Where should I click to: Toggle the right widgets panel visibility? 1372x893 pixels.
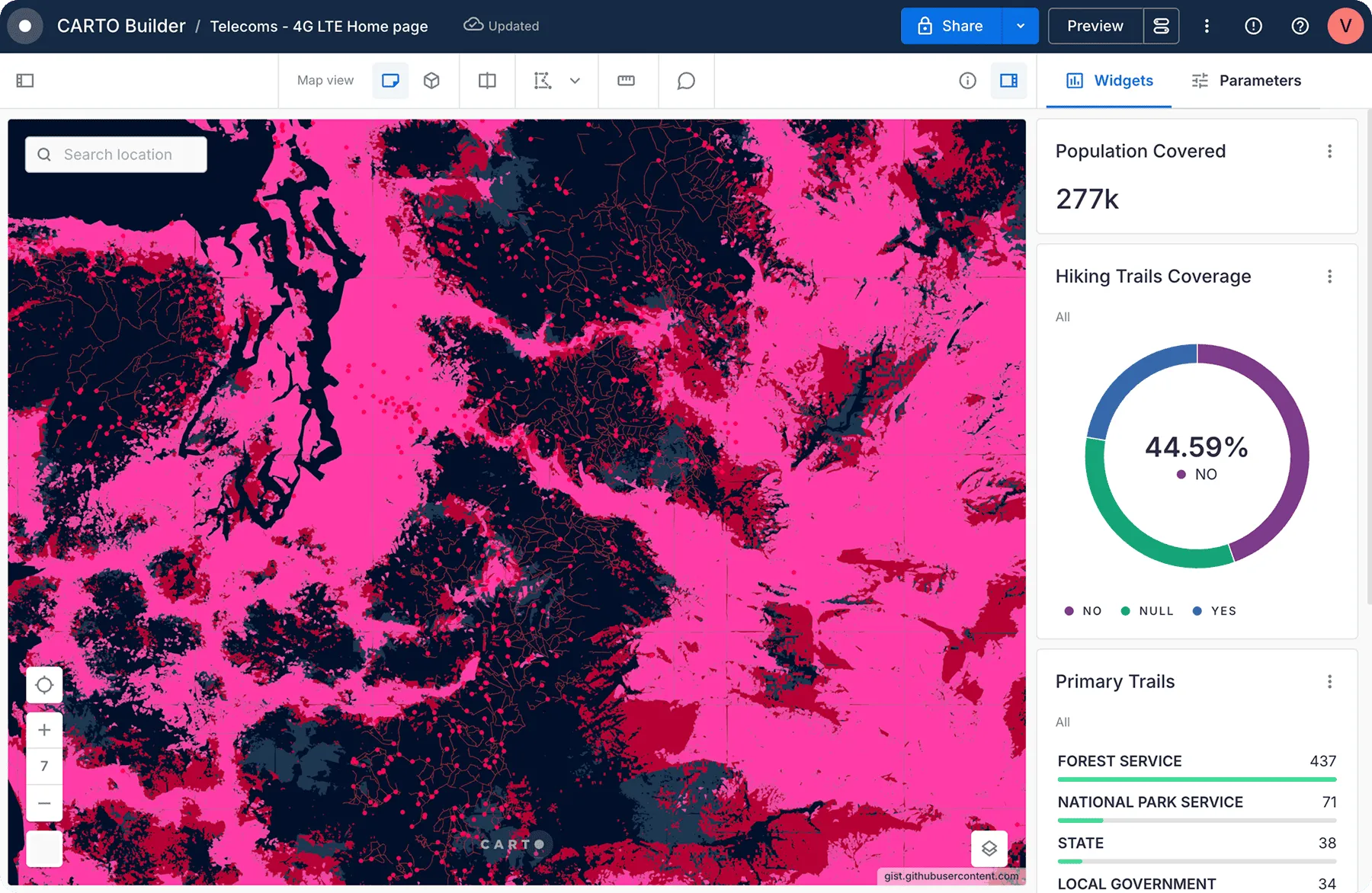[x=1008, y=80]
